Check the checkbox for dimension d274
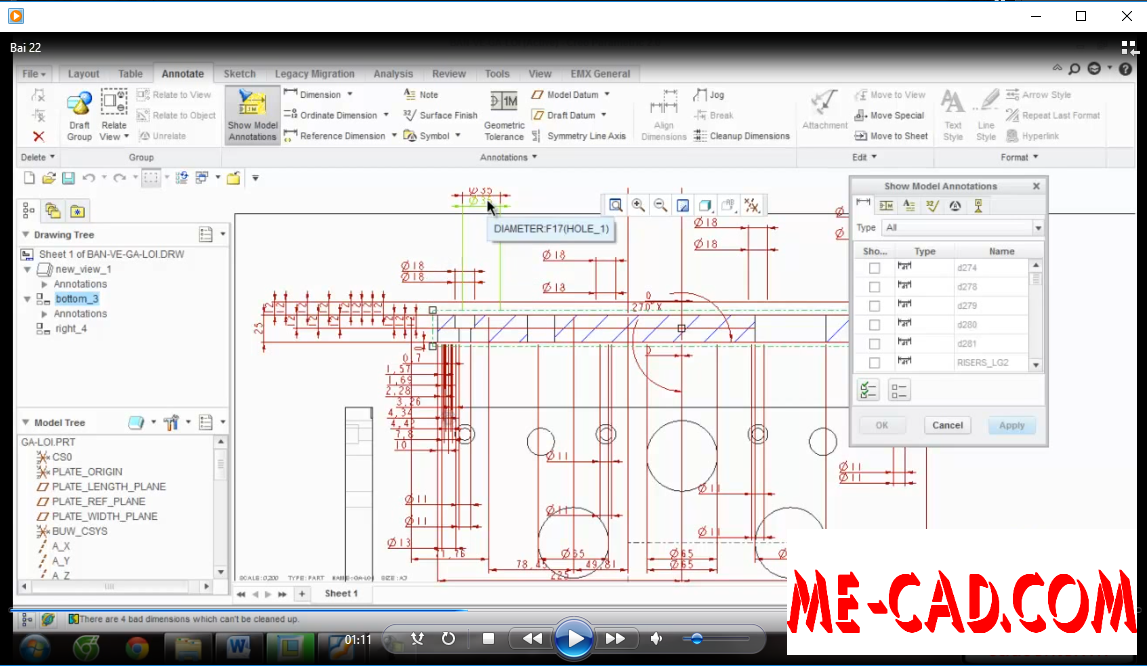This screenshot has width=1147, height=666. point(875,267)
